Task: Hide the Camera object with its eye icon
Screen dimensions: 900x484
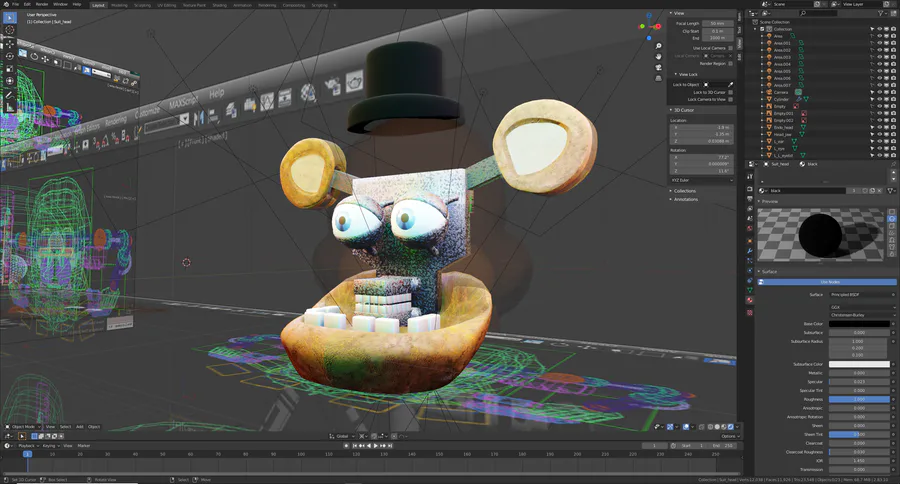Action: [879, 92]
